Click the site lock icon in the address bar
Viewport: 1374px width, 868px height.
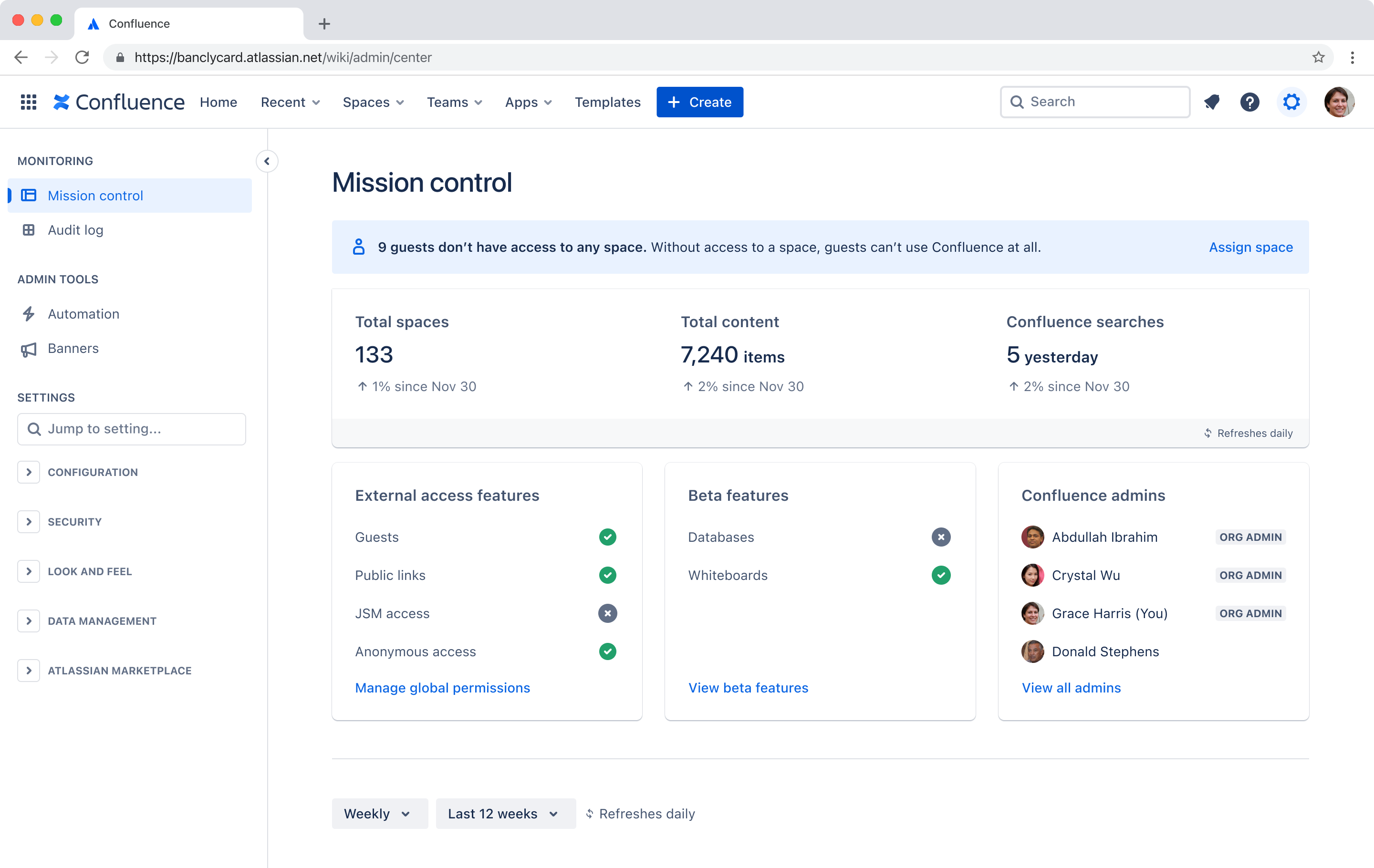(120, 57)
